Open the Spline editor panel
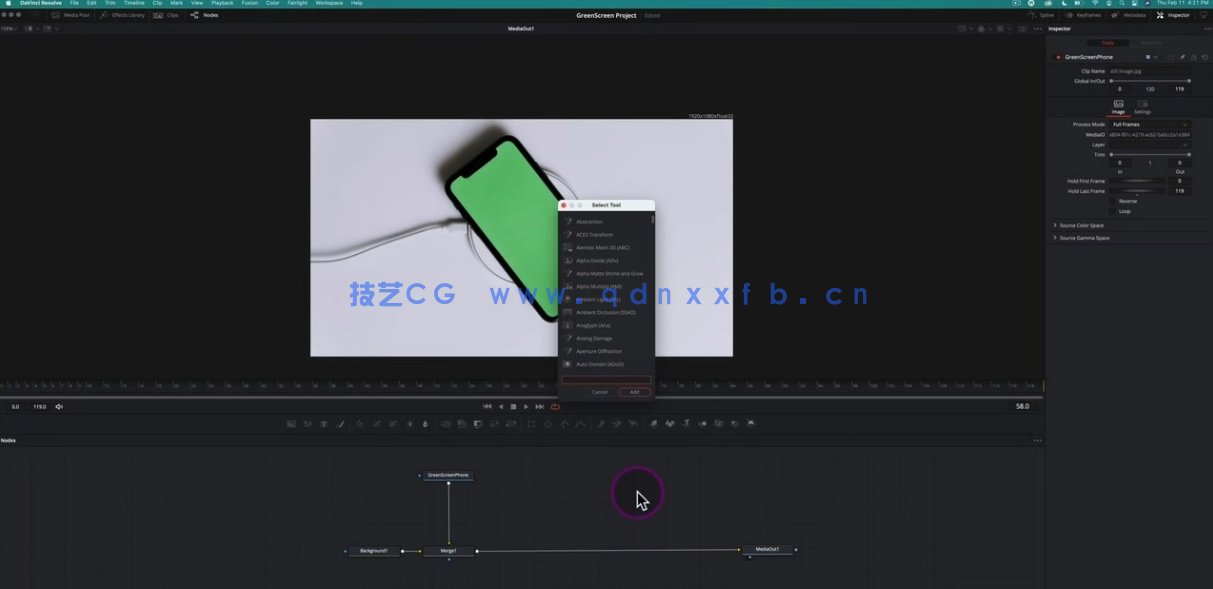This screenshot has width=1213, height=589. point(1041,15)
